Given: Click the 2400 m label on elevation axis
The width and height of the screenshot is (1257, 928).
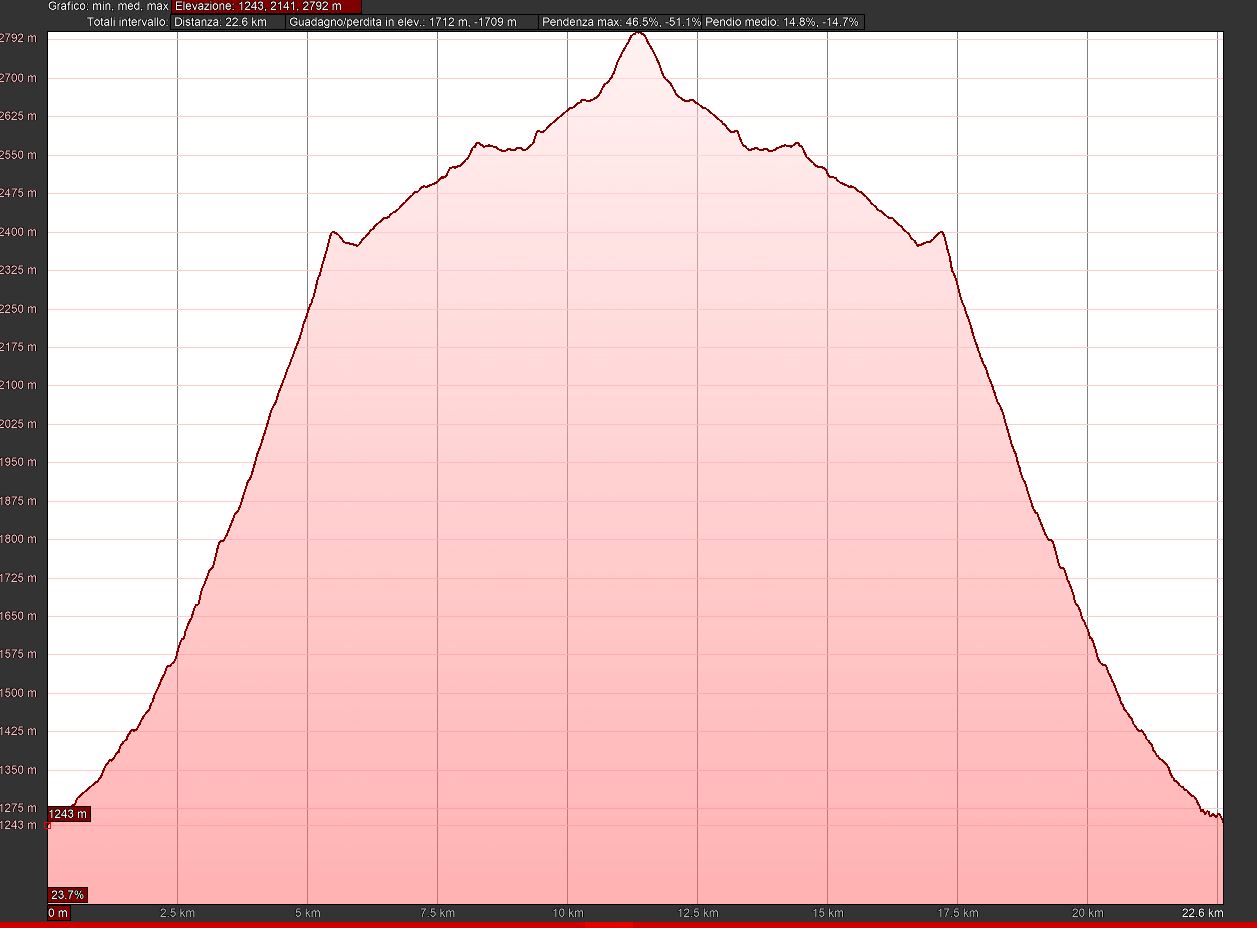Looking at the screenshot, I should click(x=18, y=232).
